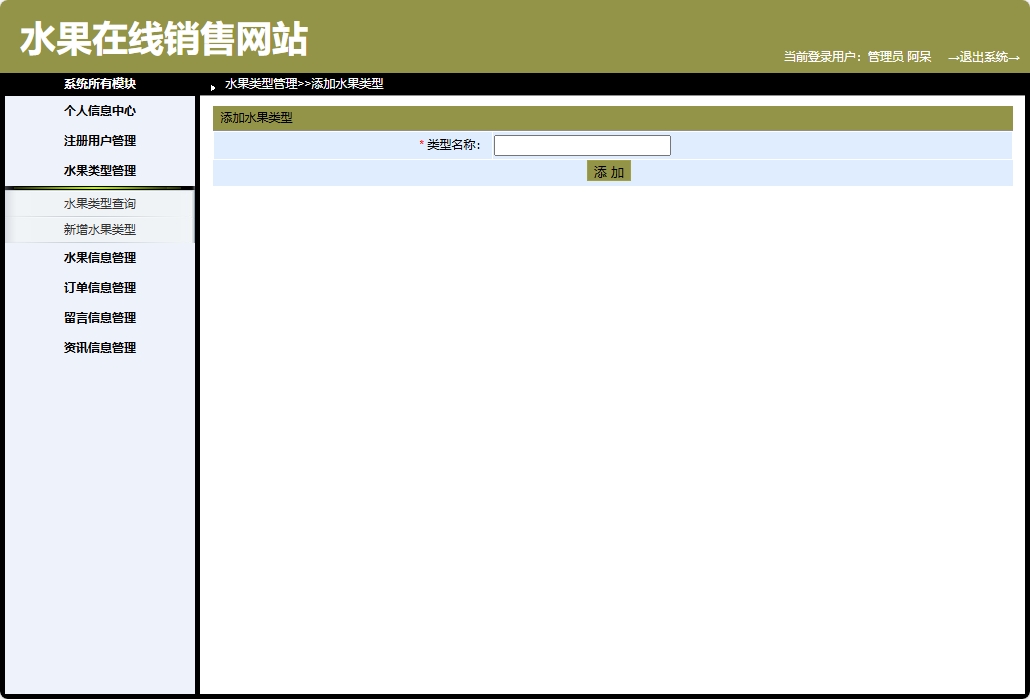Click the 水果在线销售网站 site title
This screenshot has width=1030, height=699.
coord(164,34)
